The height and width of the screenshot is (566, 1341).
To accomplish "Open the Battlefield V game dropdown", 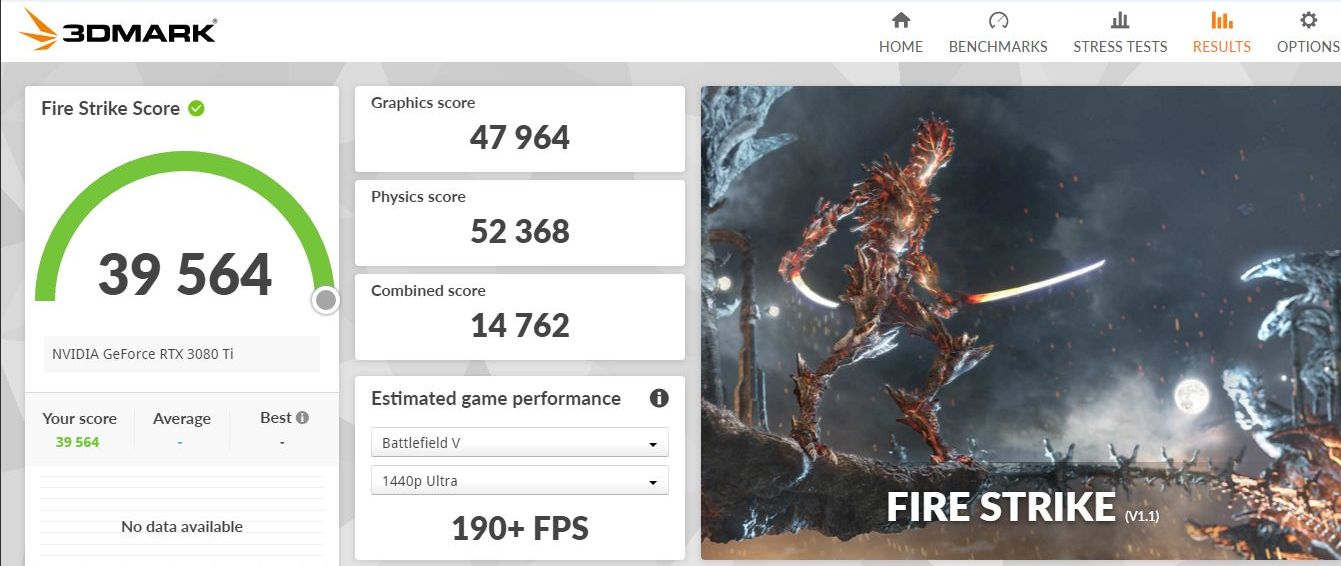I will pyautogui.click(x=519, y=443).
